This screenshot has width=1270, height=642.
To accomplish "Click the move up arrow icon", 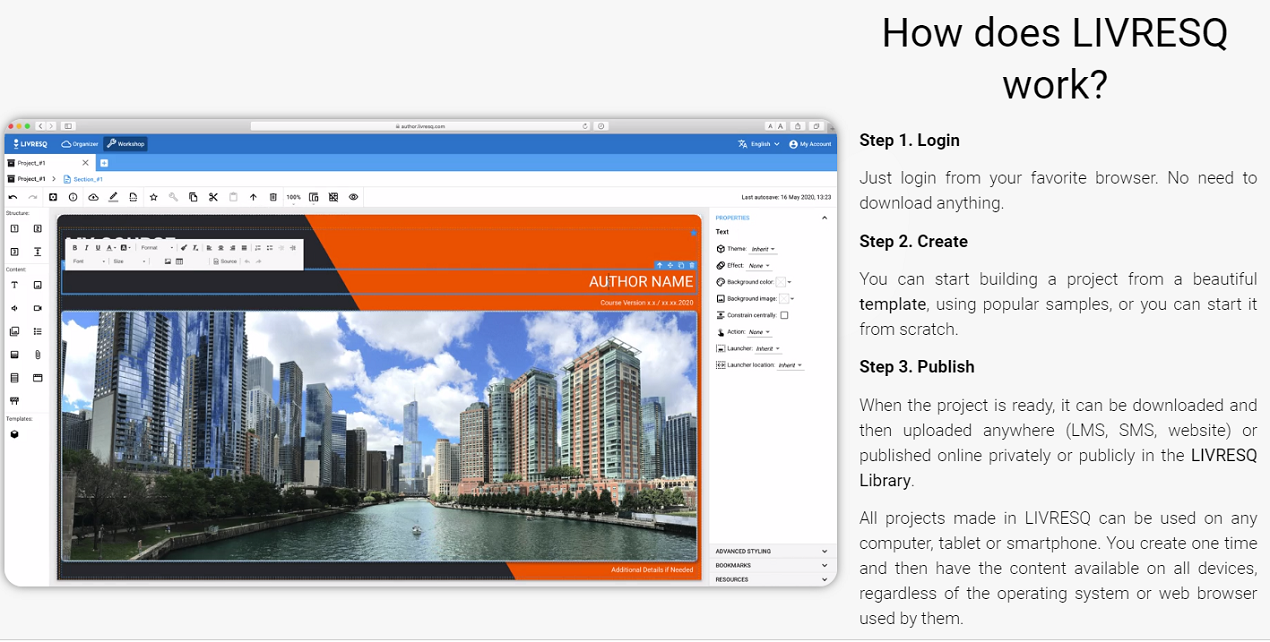I will coord(253,197).
